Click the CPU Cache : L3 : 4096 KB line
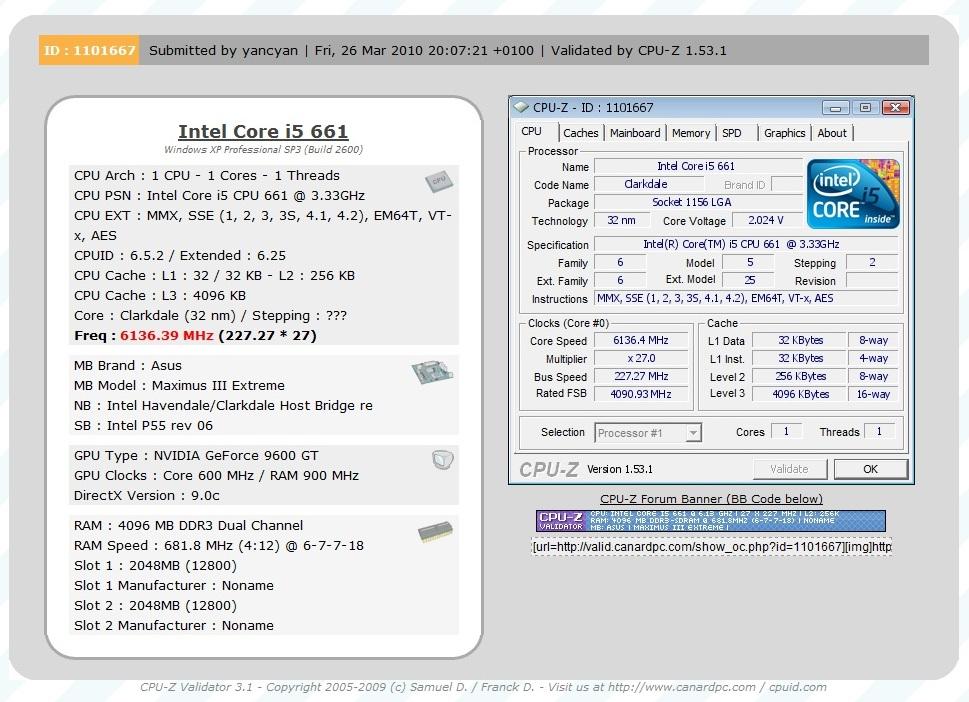 pyautogui.click(x=159, y=295)
